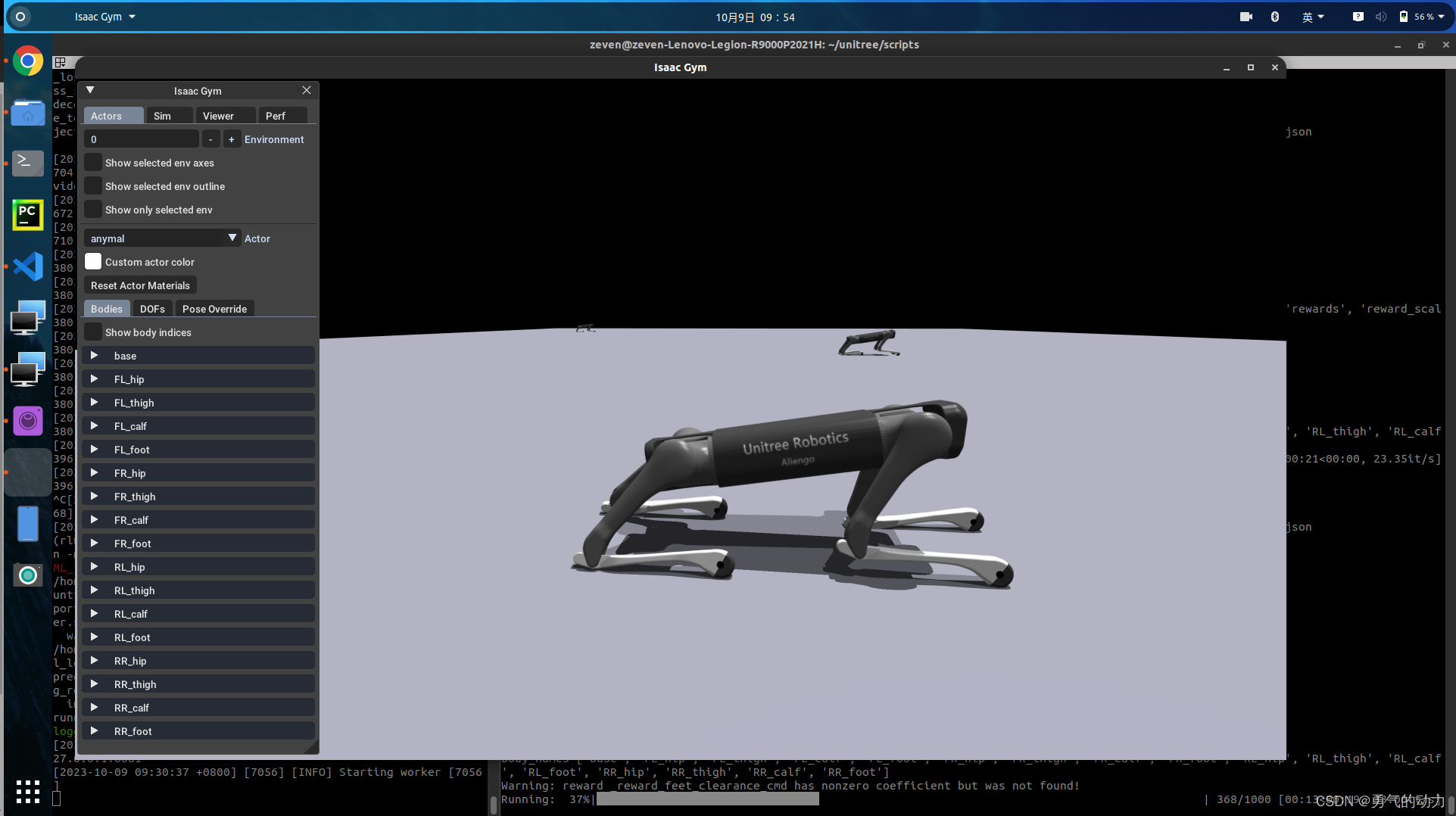Expand the FL_thigh body entry
The height and width of the screenshot is (816, 1456).
(x=95, y=403)
